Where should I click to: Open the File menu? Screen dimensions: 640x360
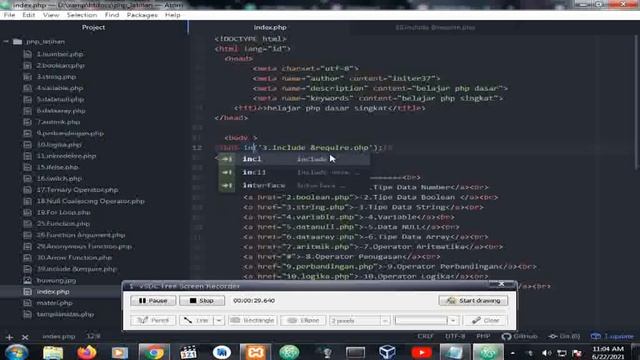(x=9, y=15)
